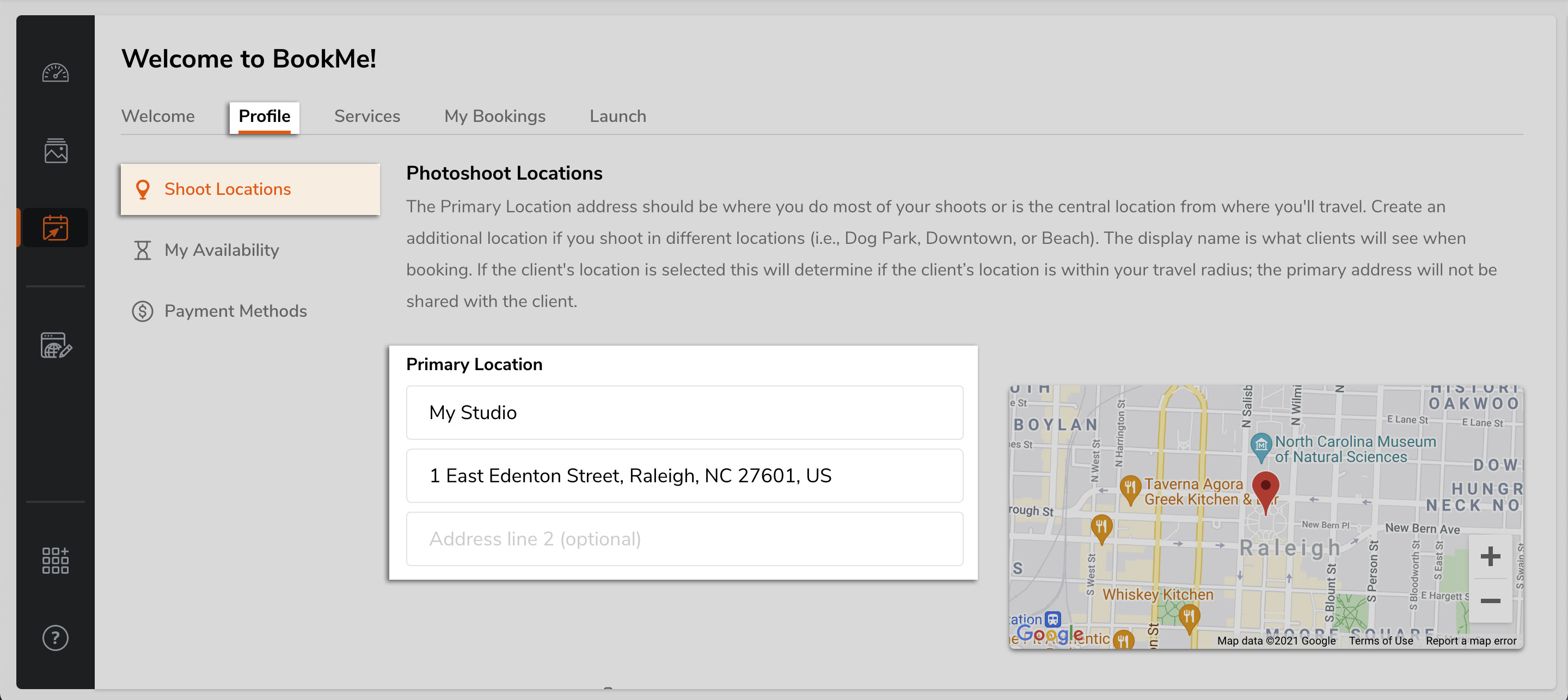
Task: Switch to the Services tab
Action: 367,116
